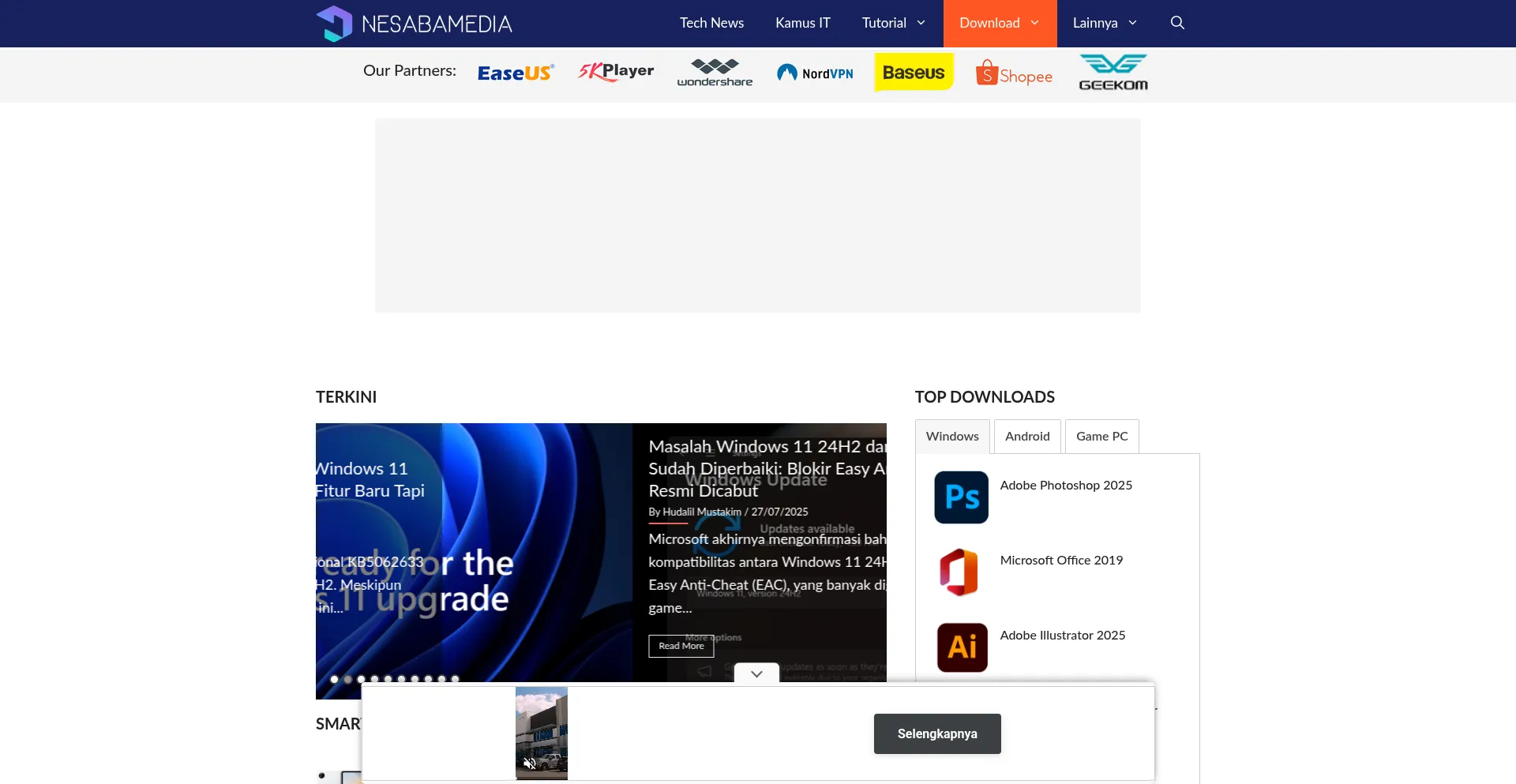Image resolution: width=1516 pixels, height=784 pixels.
Task: Click the Microsoft Office 2019 icon
Action: tap(959, 572)
